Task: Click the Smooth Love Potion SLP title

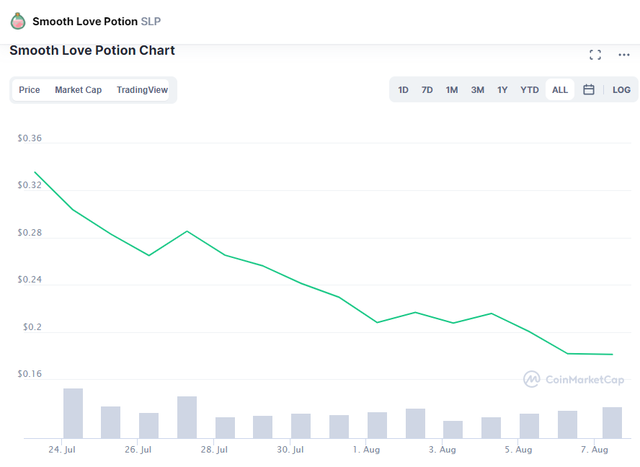Action: pyautogui.click(x=96, y=21)
